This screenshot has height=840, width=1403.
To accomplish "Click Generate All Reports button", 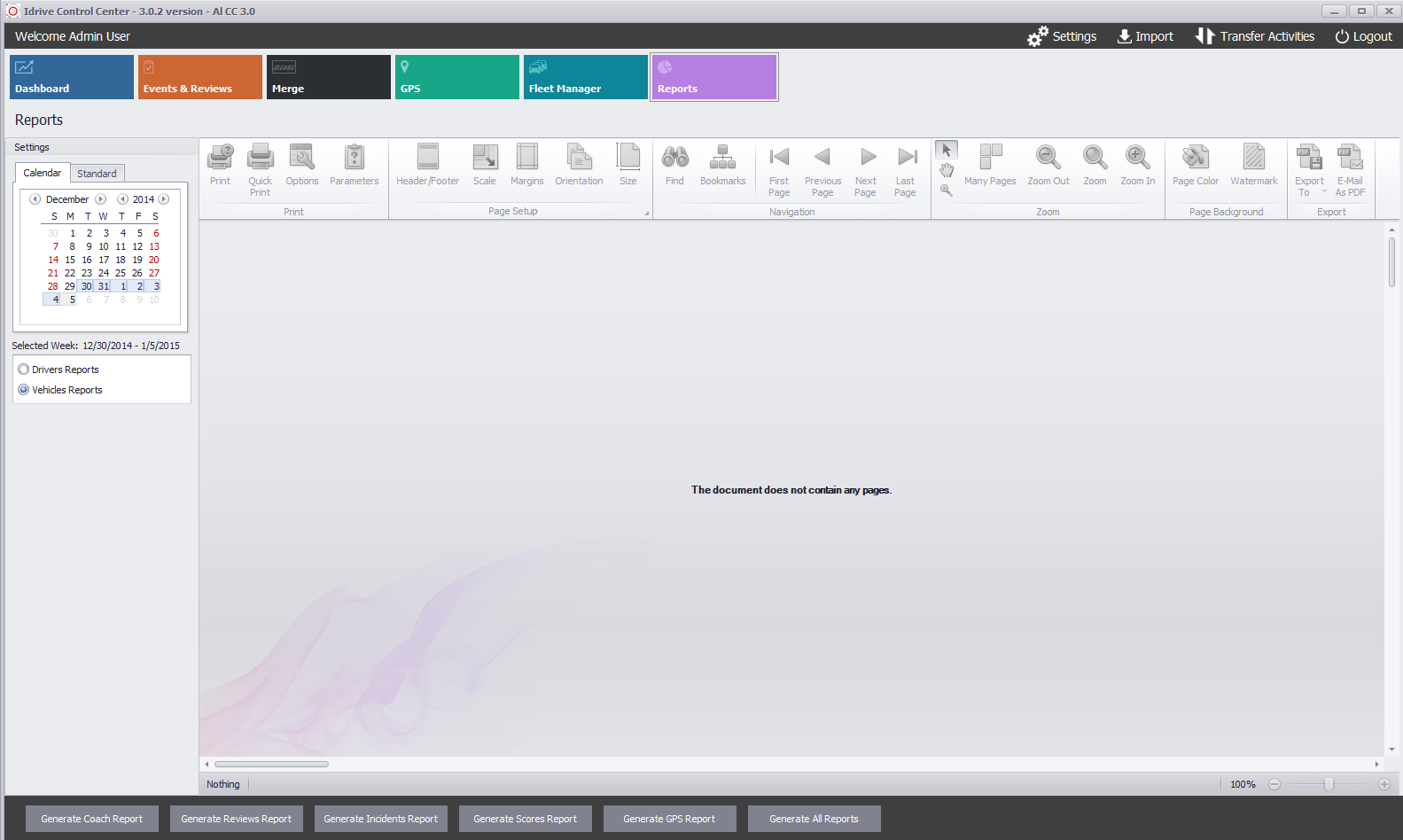I will [x=814, y=819].
